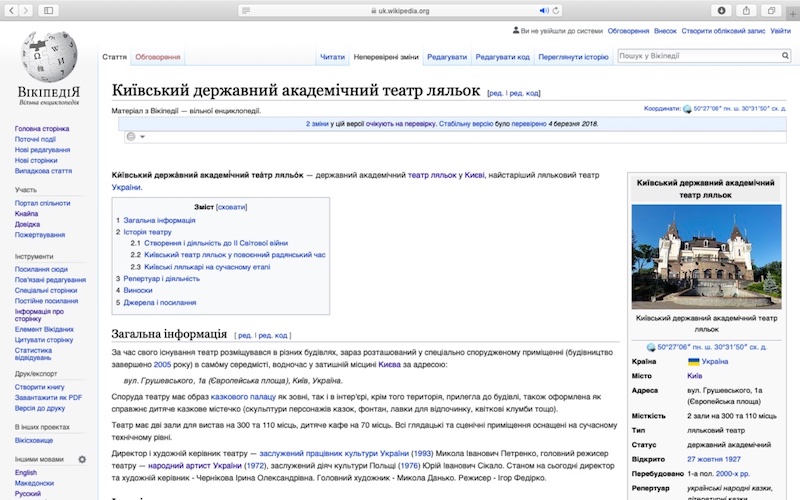800x500 pixels.
Task: Mute the tab audio speaker icon
Action: pyautogui.click(x=544, y=10)
